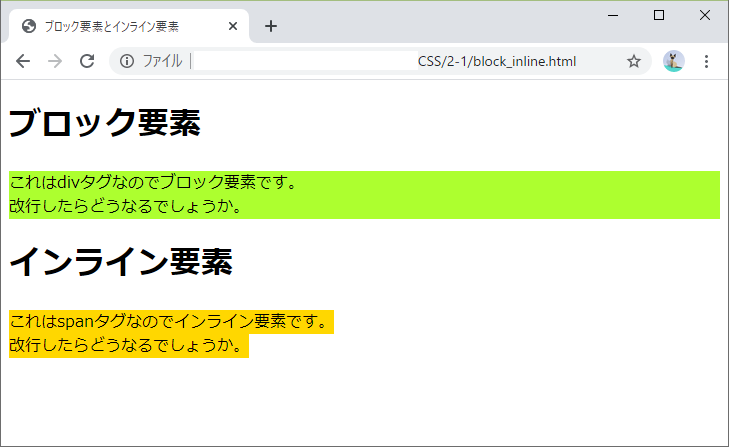Click text これはspanタグなのでインライン要素です。

(169, 321)
